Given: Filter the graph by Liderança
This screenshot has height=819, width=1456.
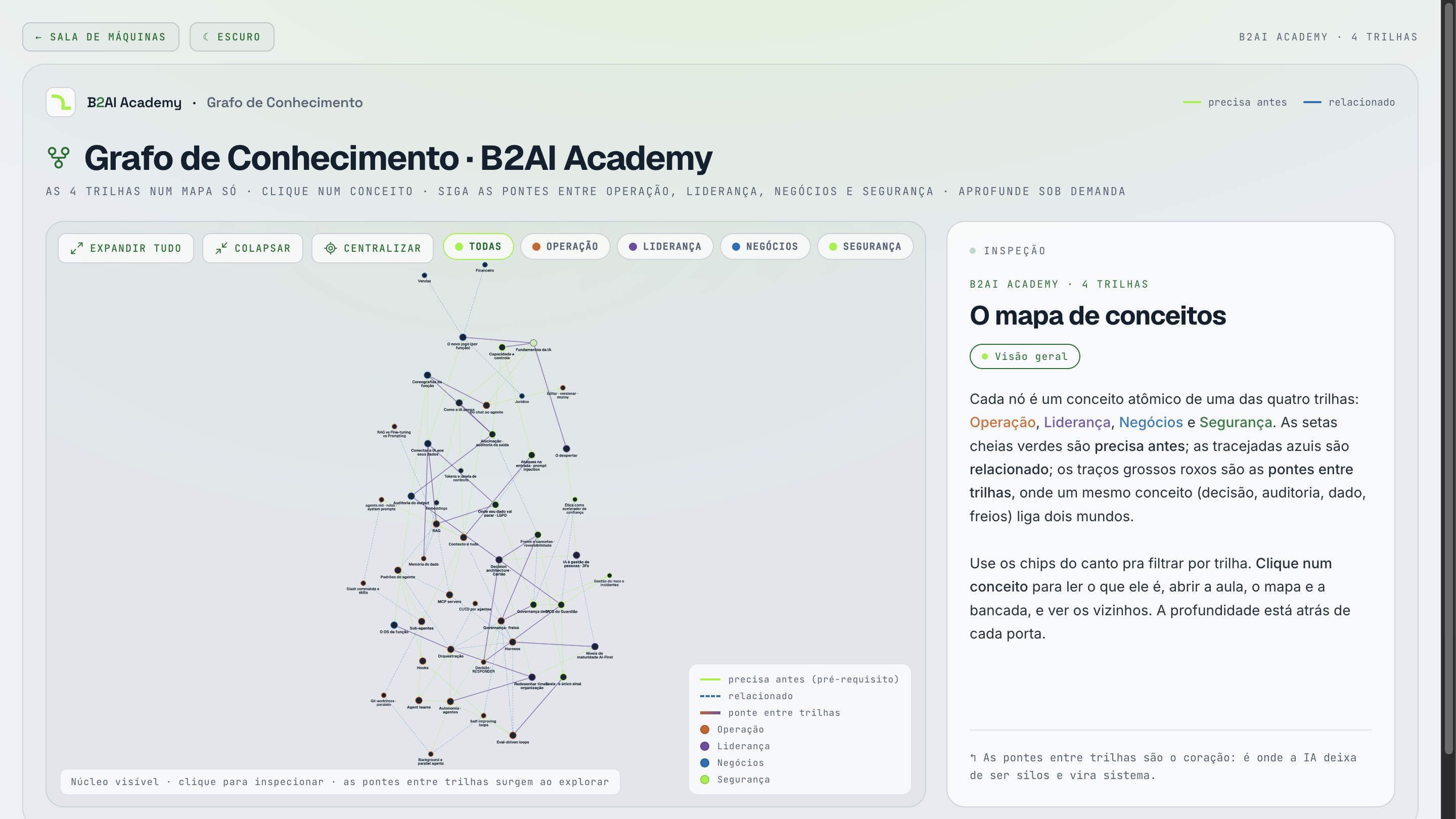Looking at the screenshot, I should (665, 246).
